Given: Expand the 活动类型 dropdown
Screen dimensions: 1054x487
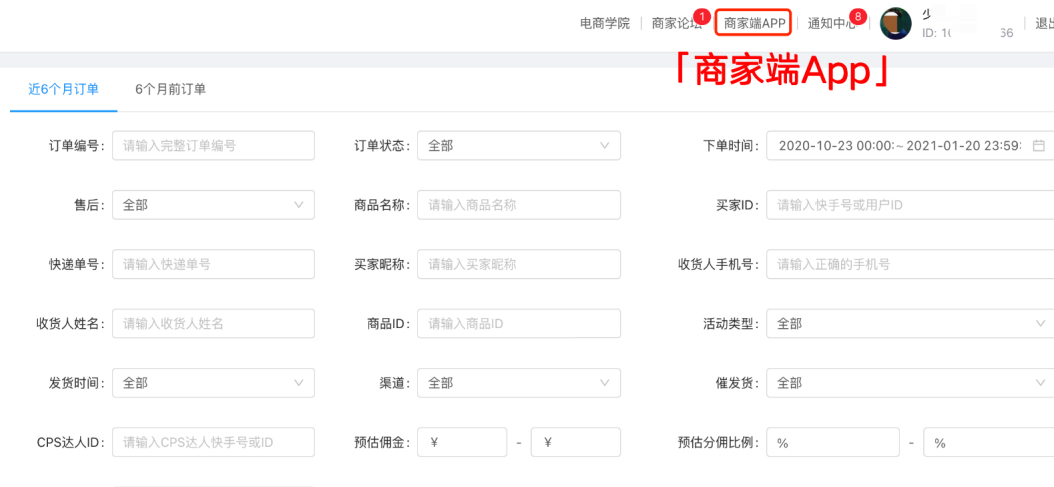Looking at the screenshot, I should tap(910, 324).
